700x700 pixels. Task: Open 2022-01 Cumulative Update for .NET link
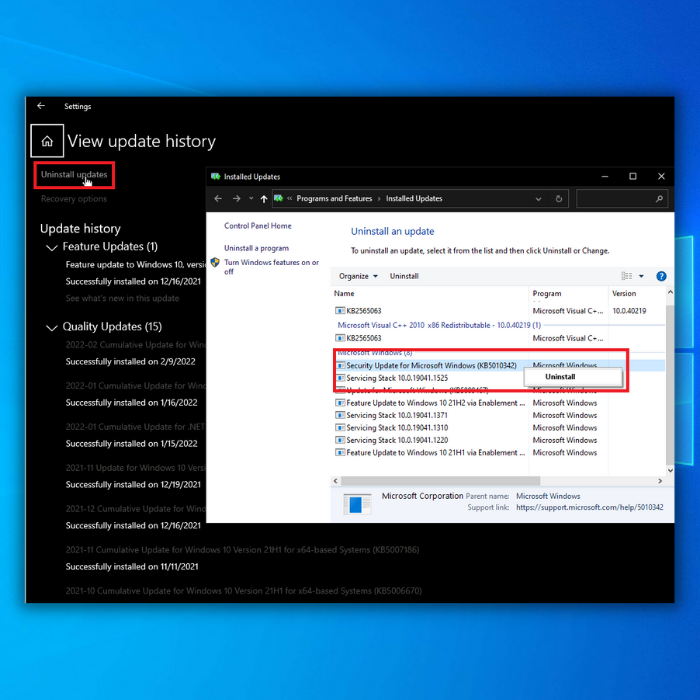click(x=136, y=427)
